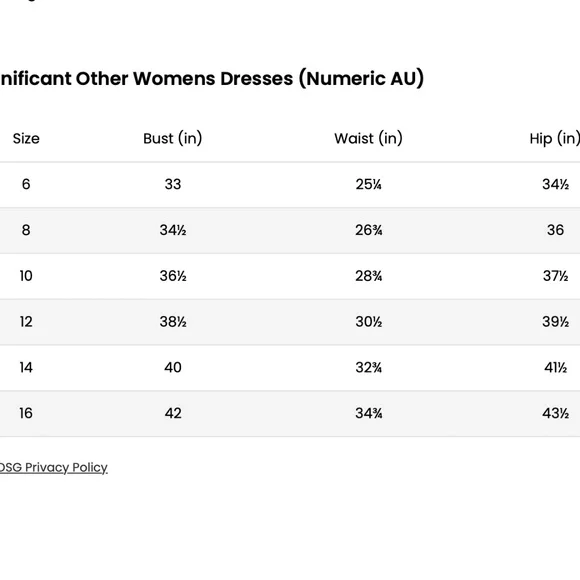Select the size 12 row label

point(26,322)
